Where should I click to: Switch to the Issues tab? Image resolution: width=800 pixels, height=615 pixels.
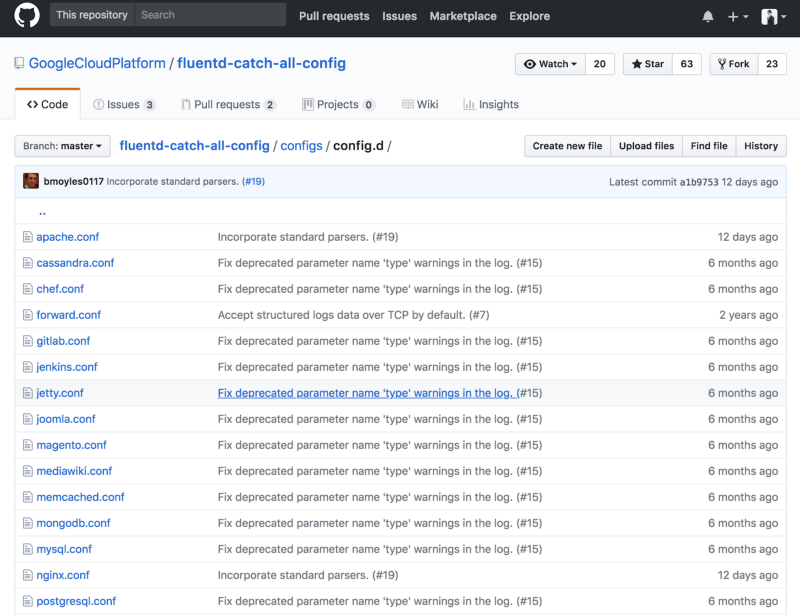(123, 104)
